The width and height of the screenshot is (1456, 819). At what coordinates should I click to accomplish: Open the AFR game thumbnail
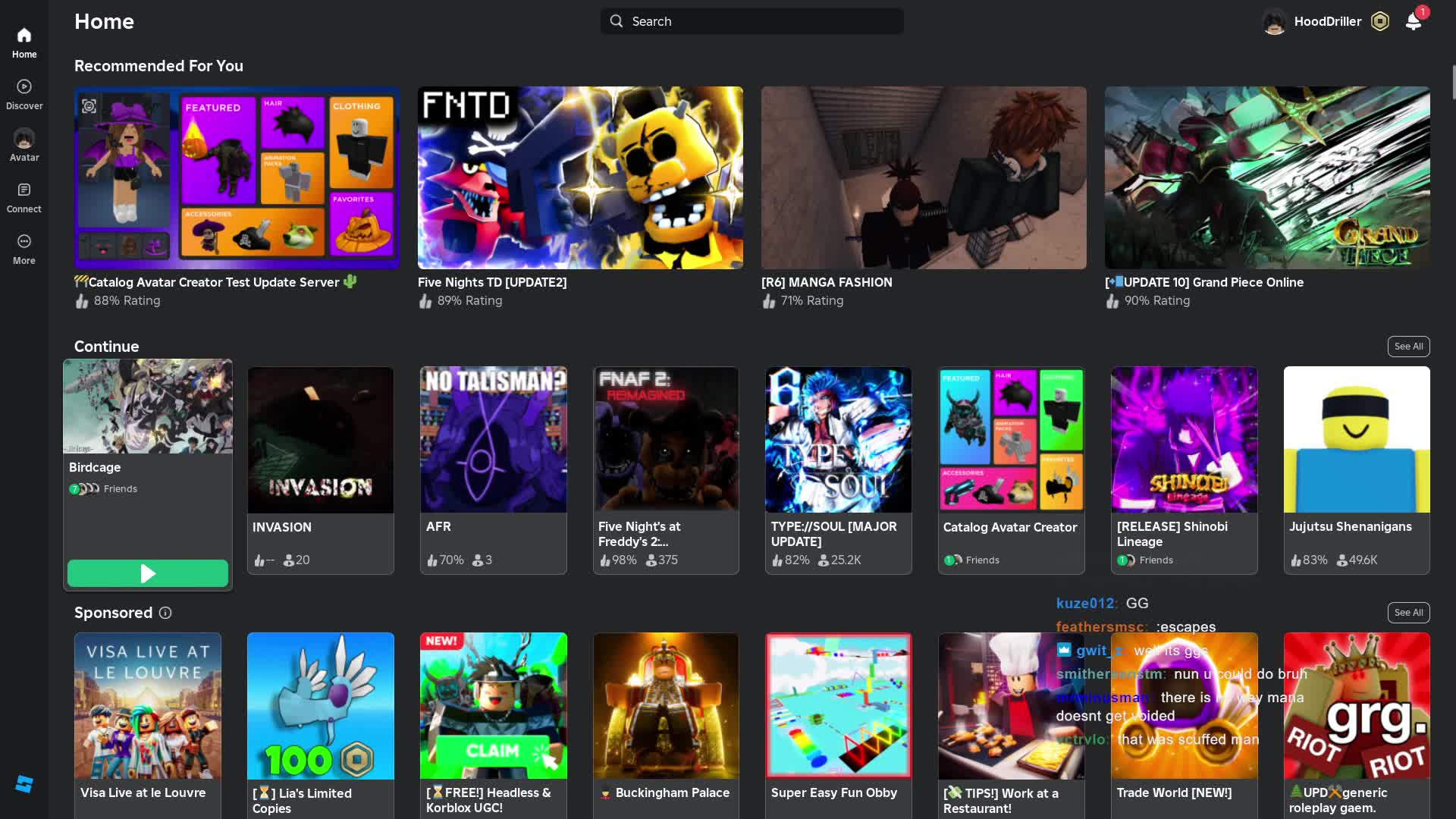(x=494, y=440)
